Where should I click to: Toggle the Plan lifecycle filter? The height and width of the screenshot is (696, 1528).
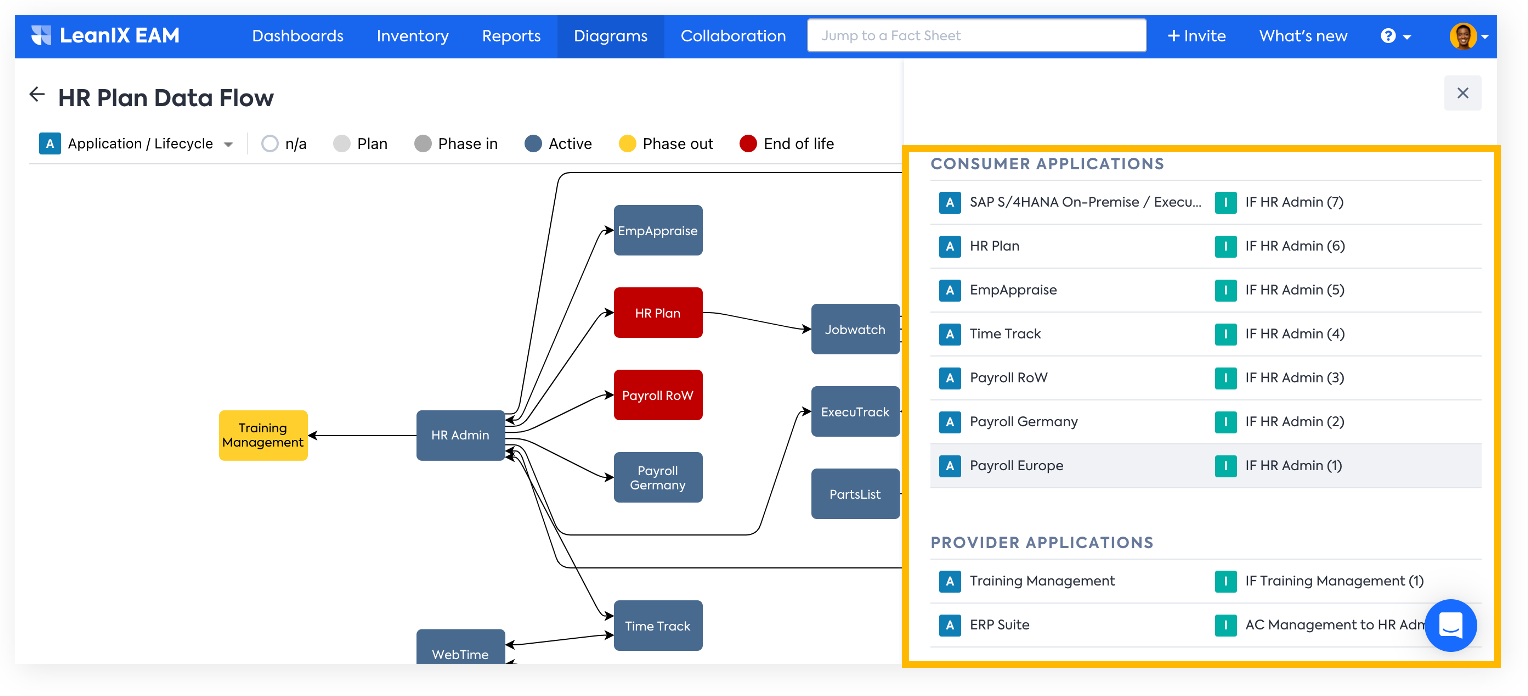[x=360, y=144]
